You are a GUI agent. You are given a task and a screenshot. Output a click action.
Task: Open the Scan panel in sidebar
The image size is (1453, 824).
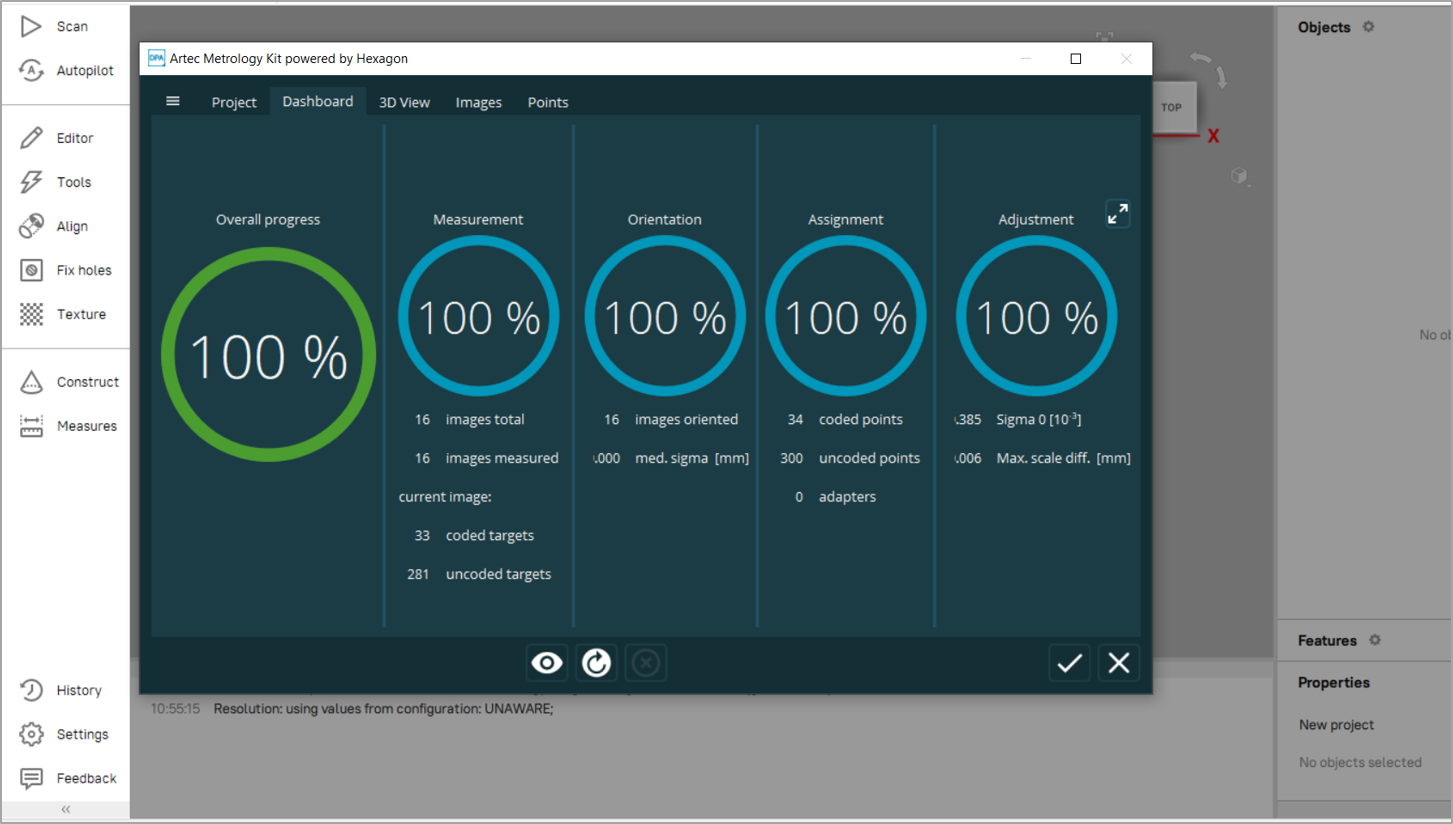click(55, 27)
